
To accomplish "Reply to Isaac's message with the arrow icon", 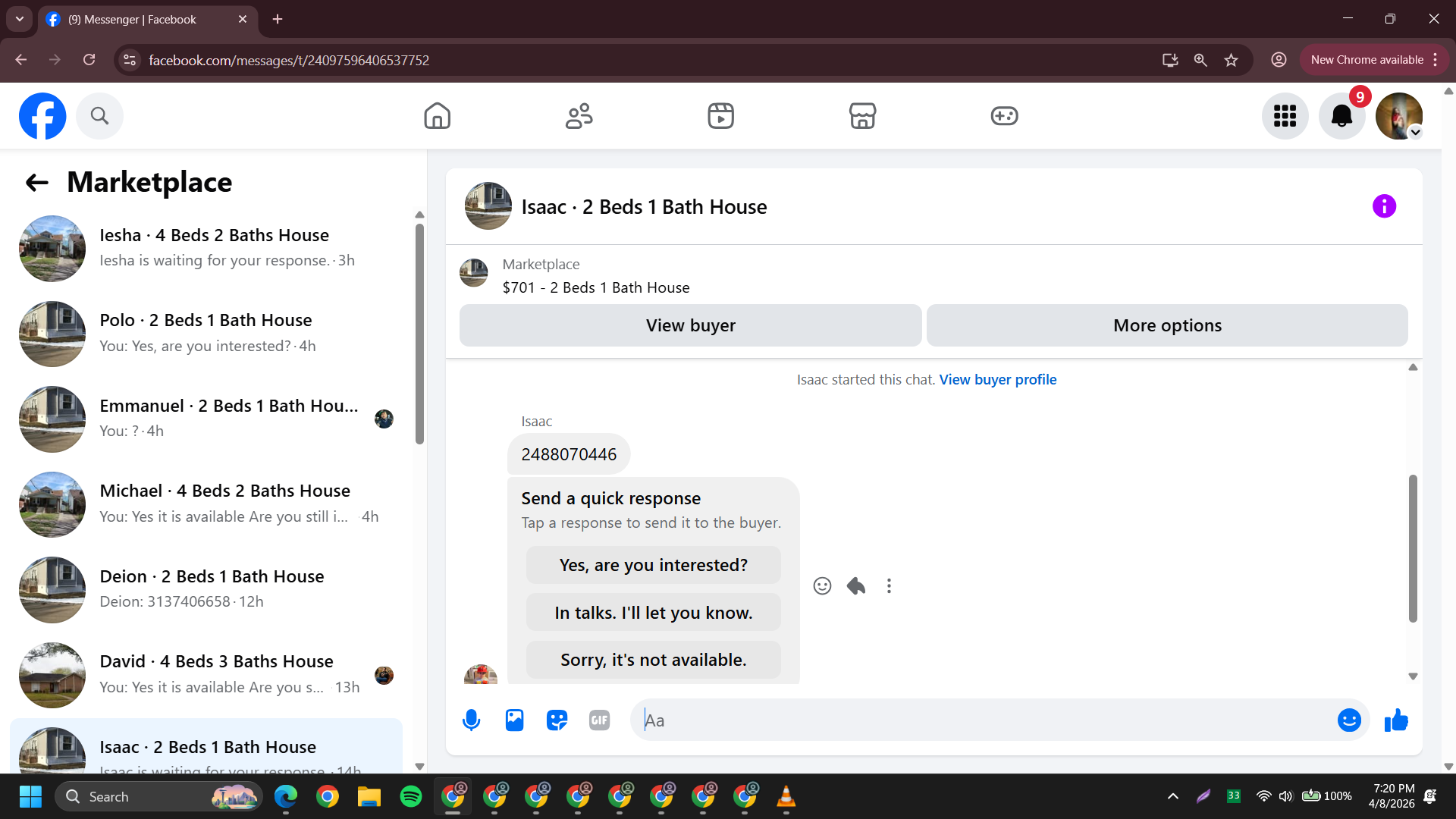I will [856, 586].
